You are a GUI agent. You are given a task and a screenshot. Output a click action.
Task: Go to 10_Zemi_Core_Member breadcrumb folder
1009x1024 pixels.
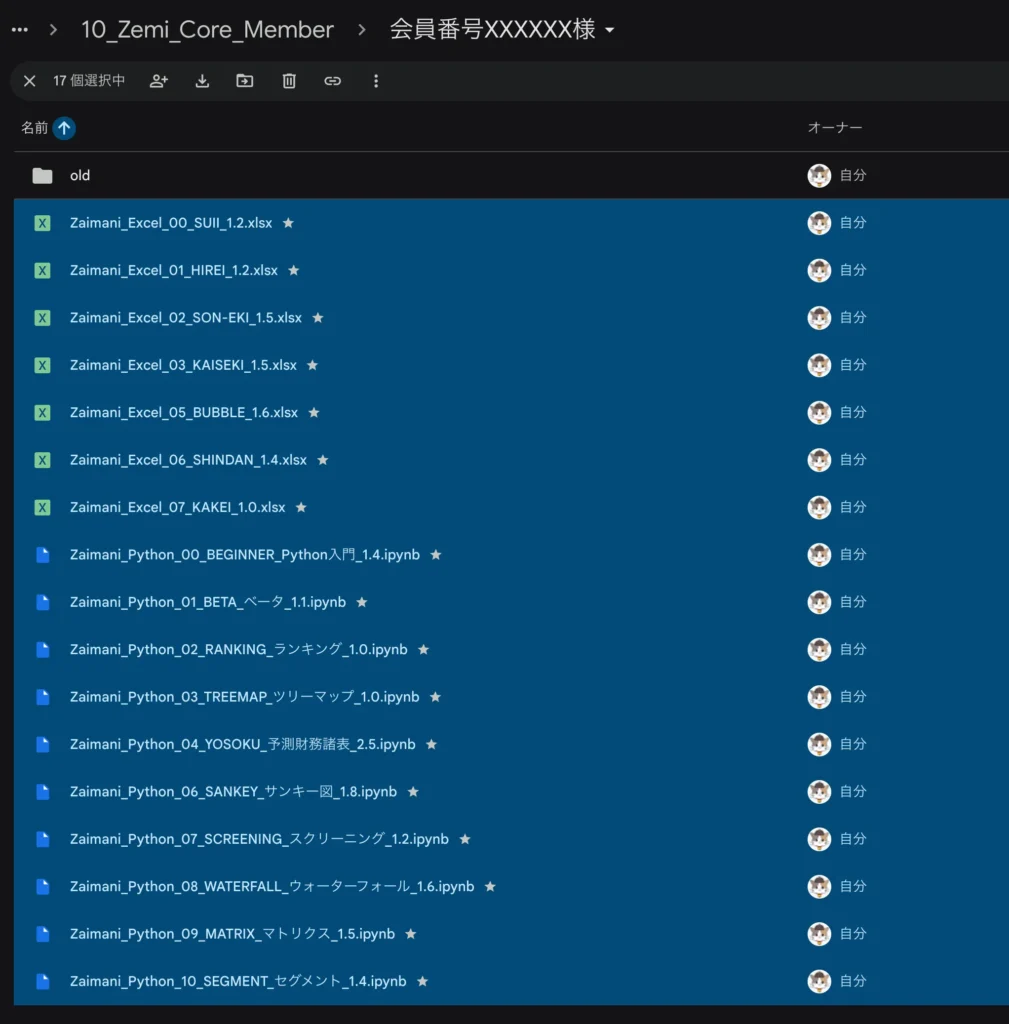[x=207, y=30]
